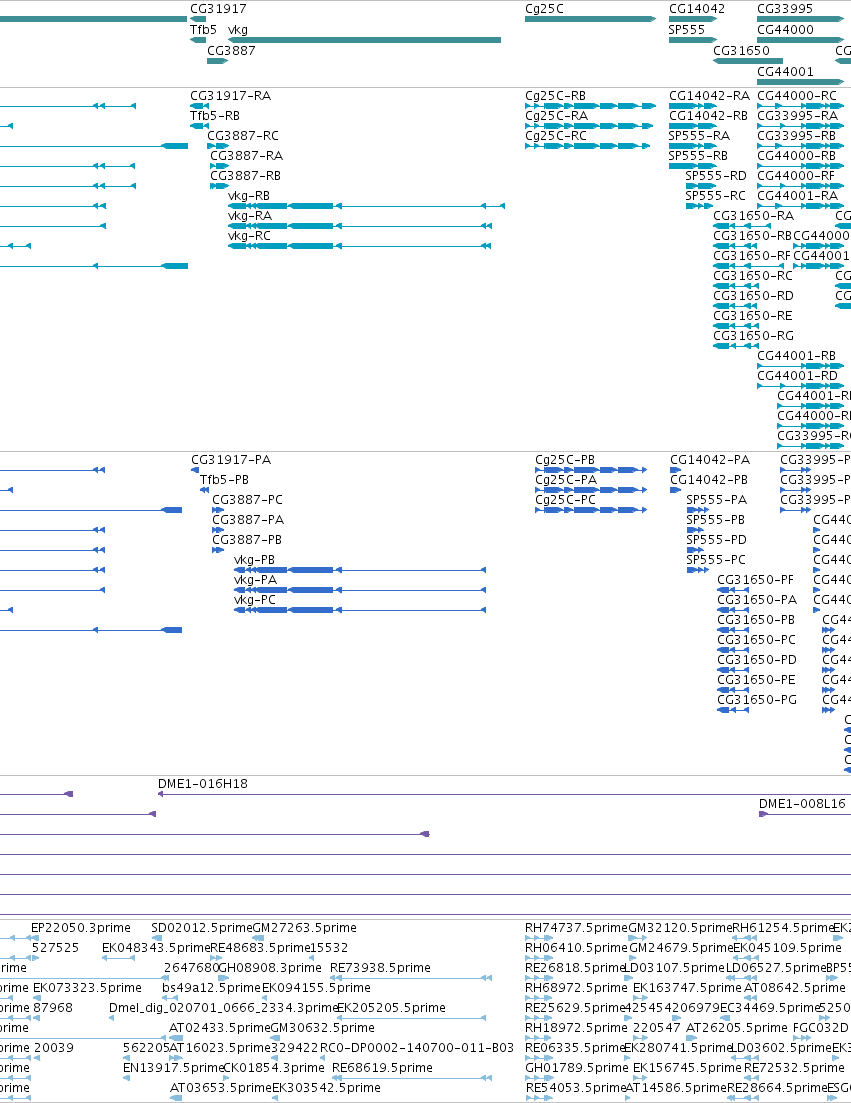The image size is (851, 1103).
Task: Open the CG14042-PA protein label
Action: coord(710,460)
